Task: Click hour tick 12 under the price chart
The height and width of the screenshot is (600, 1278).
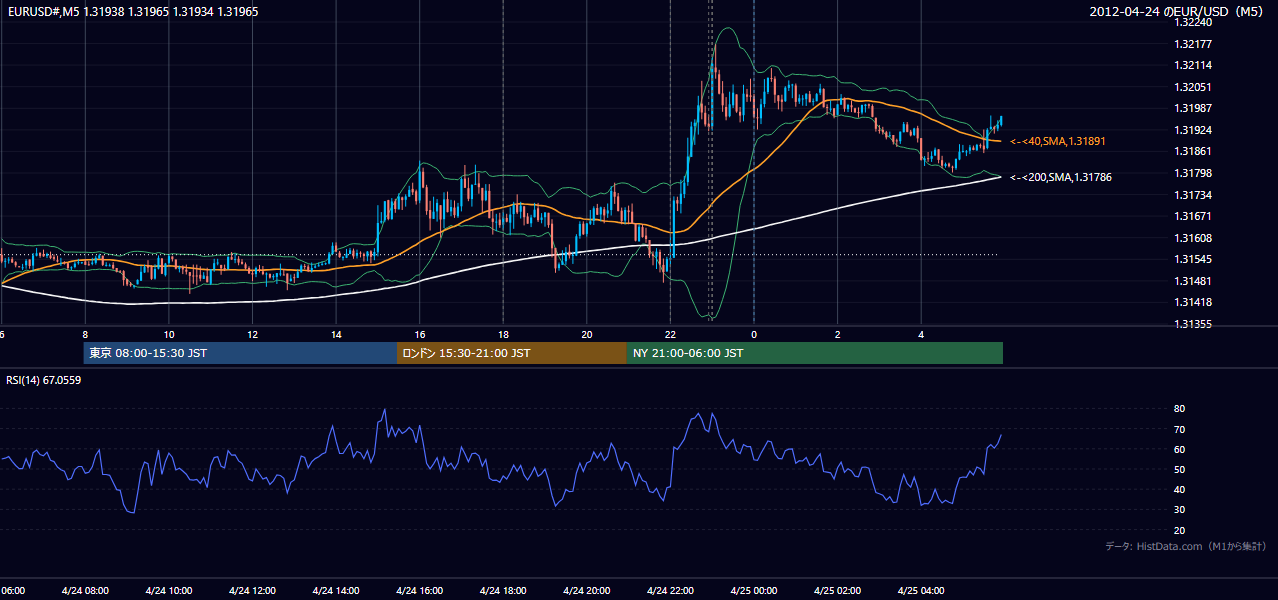Action: (x=252, y=334)
